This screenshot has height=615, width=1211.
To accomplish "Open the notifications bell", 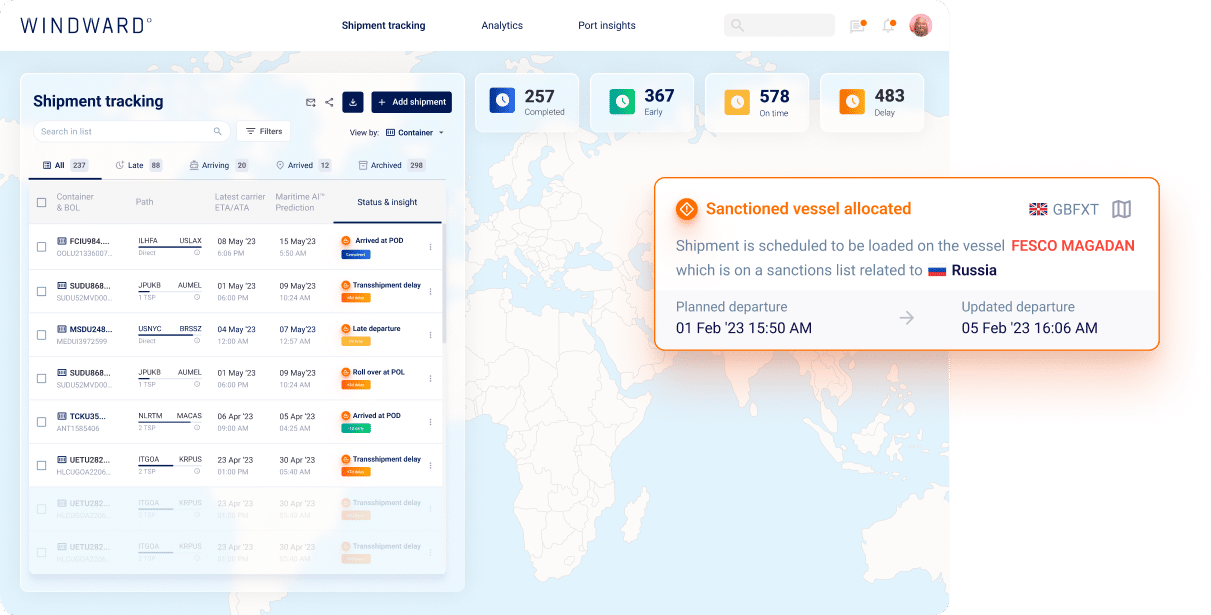I will (887, 26).
